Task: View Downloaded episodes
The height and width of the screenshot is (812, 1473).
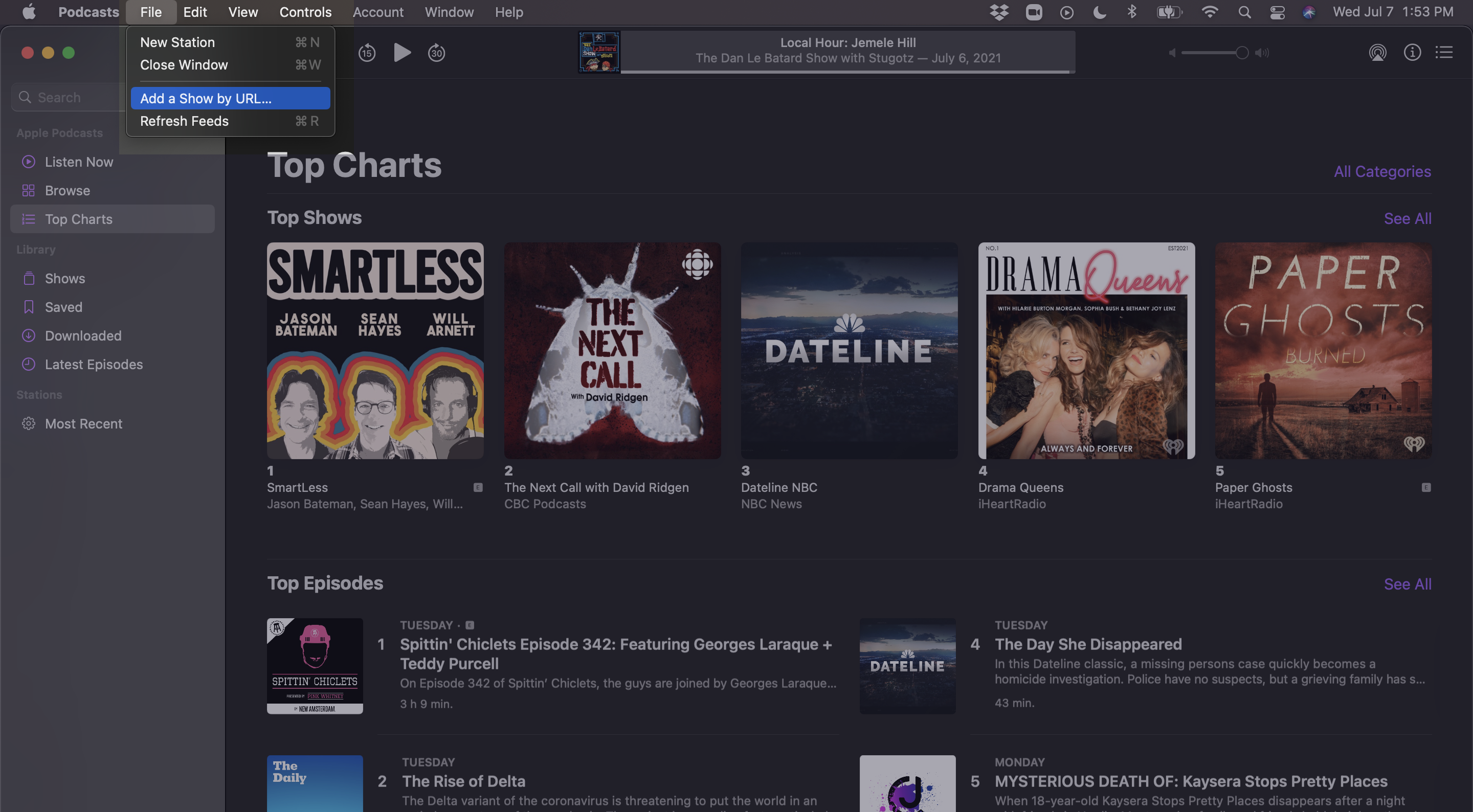Action: (x=83, y=335)
